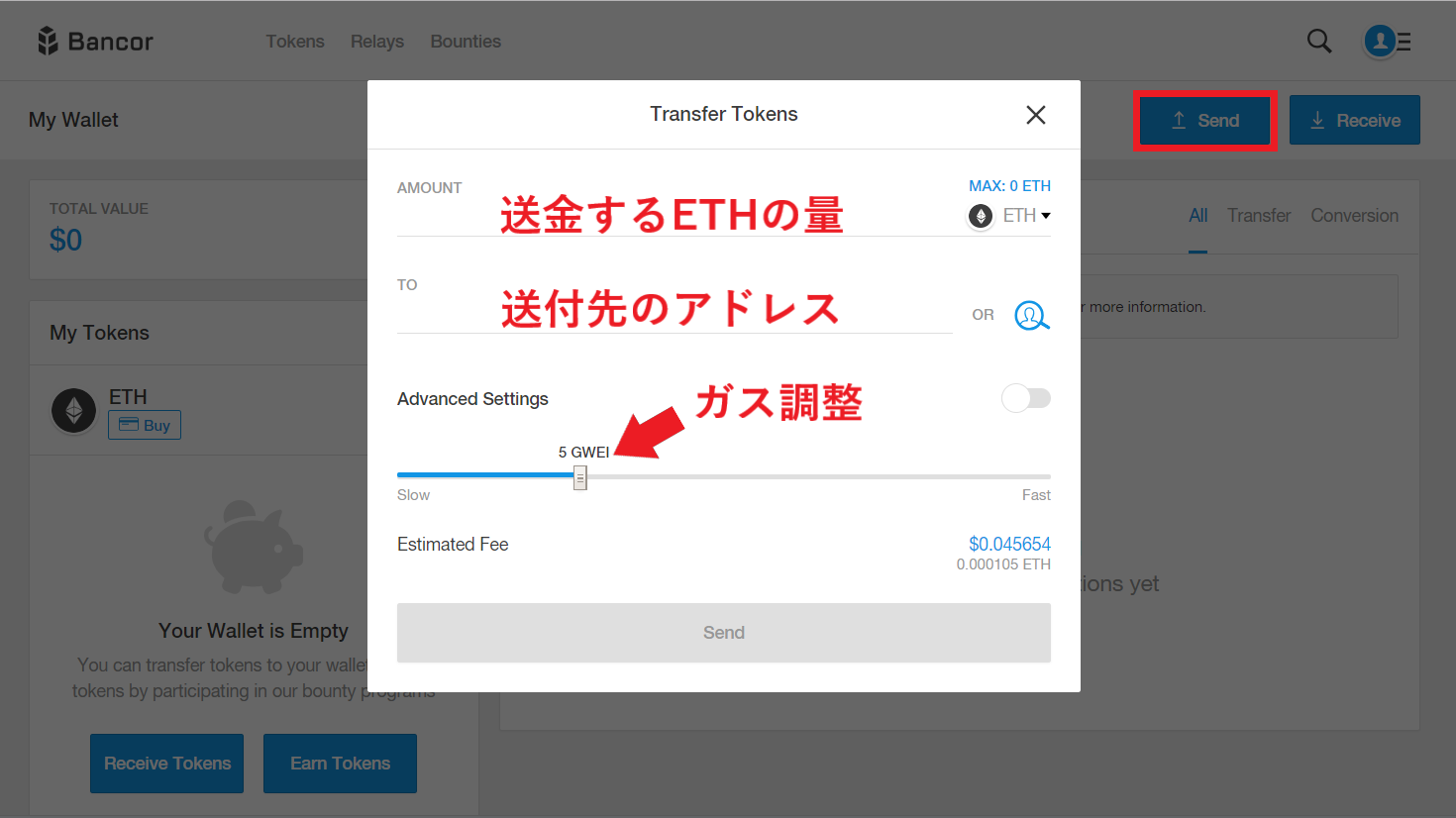
Task: Click the piggy bank illustration
Action: [254, 546]
